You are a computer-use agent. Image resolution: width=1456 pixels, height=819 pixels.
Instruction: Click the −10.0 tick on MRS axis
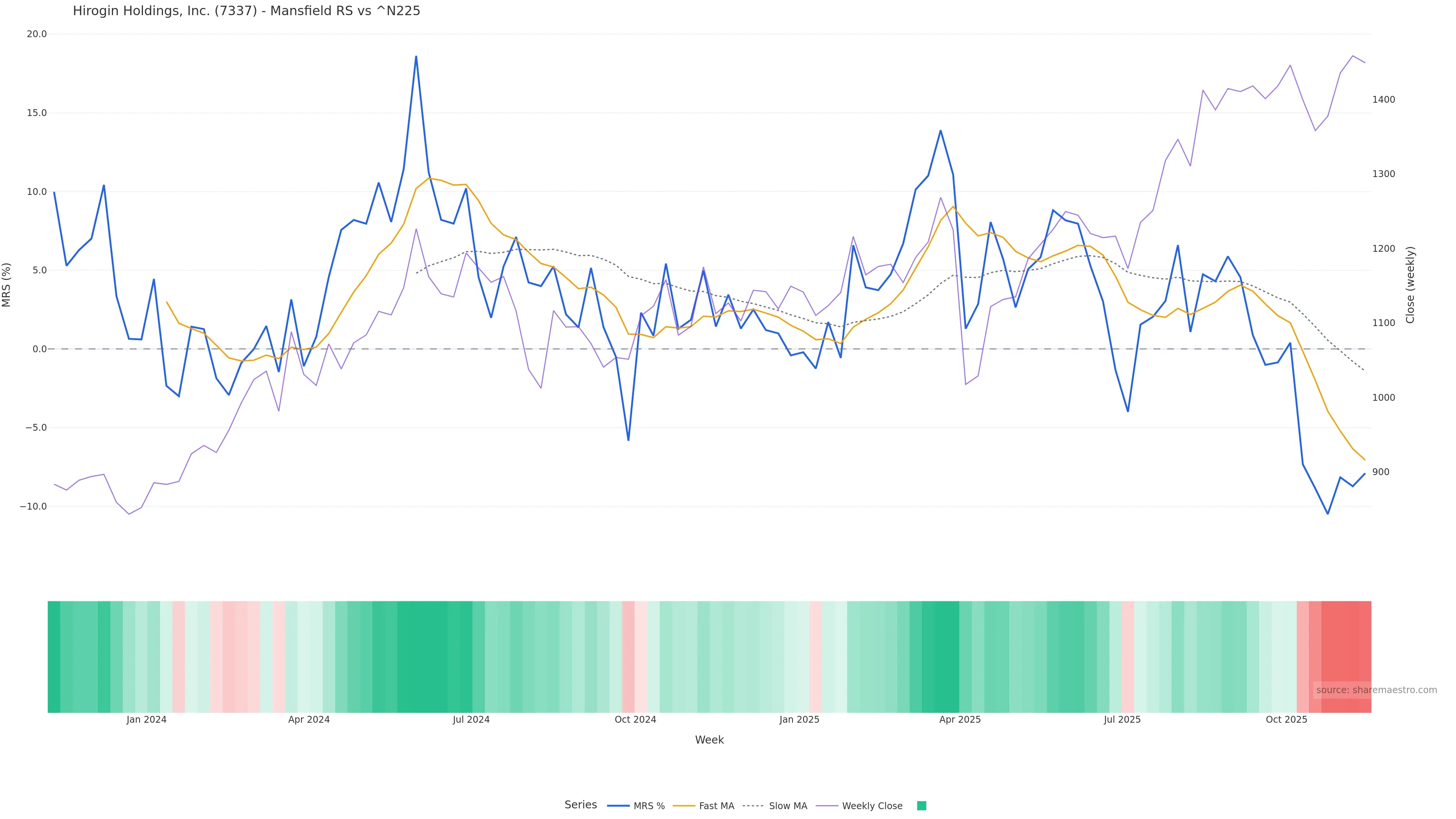point(33,507)
